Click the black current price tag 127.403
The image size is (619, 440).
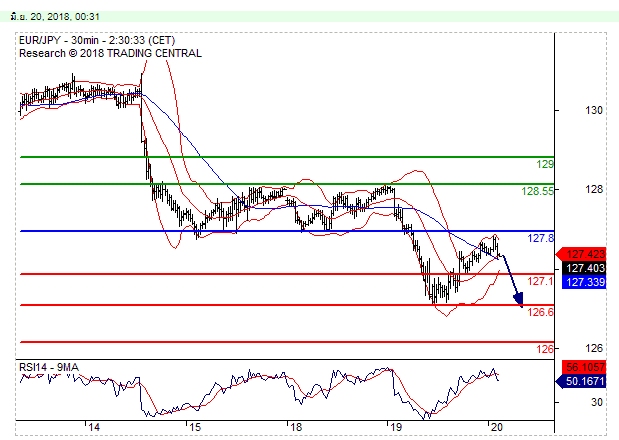tap(584, 268)
